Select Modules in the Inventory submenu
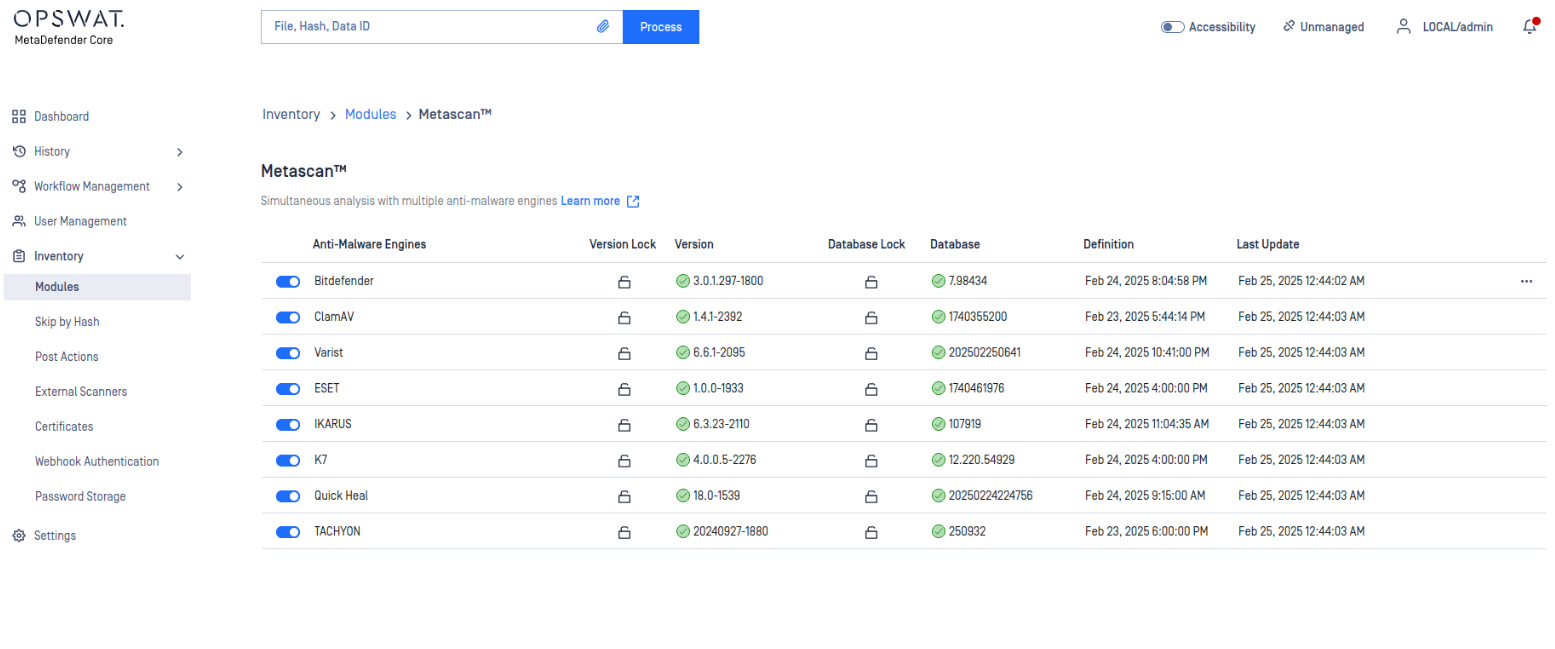 96,287
